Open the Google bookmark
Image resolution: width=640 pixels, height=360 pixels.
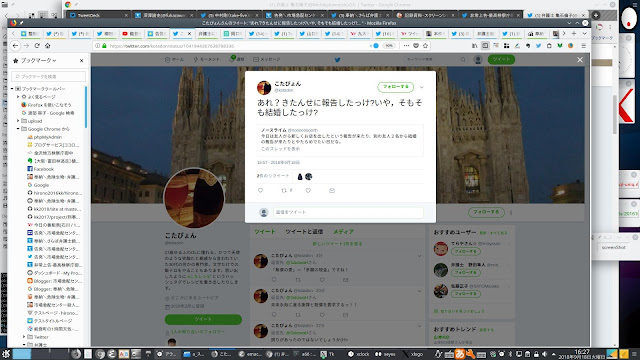[x=38, y=185]
